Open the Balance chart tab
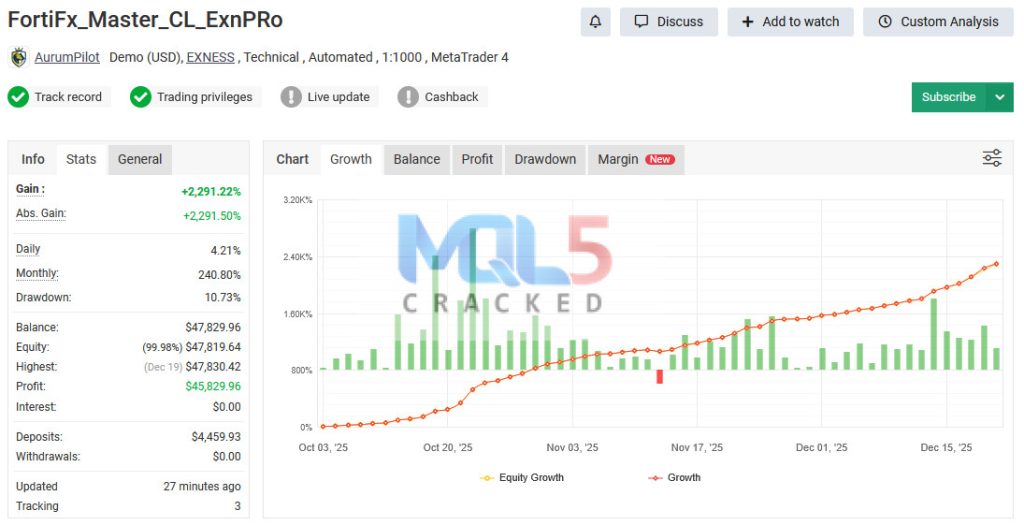The height and width of the screenshot is (525, 1024). click(x=417, y=159)
